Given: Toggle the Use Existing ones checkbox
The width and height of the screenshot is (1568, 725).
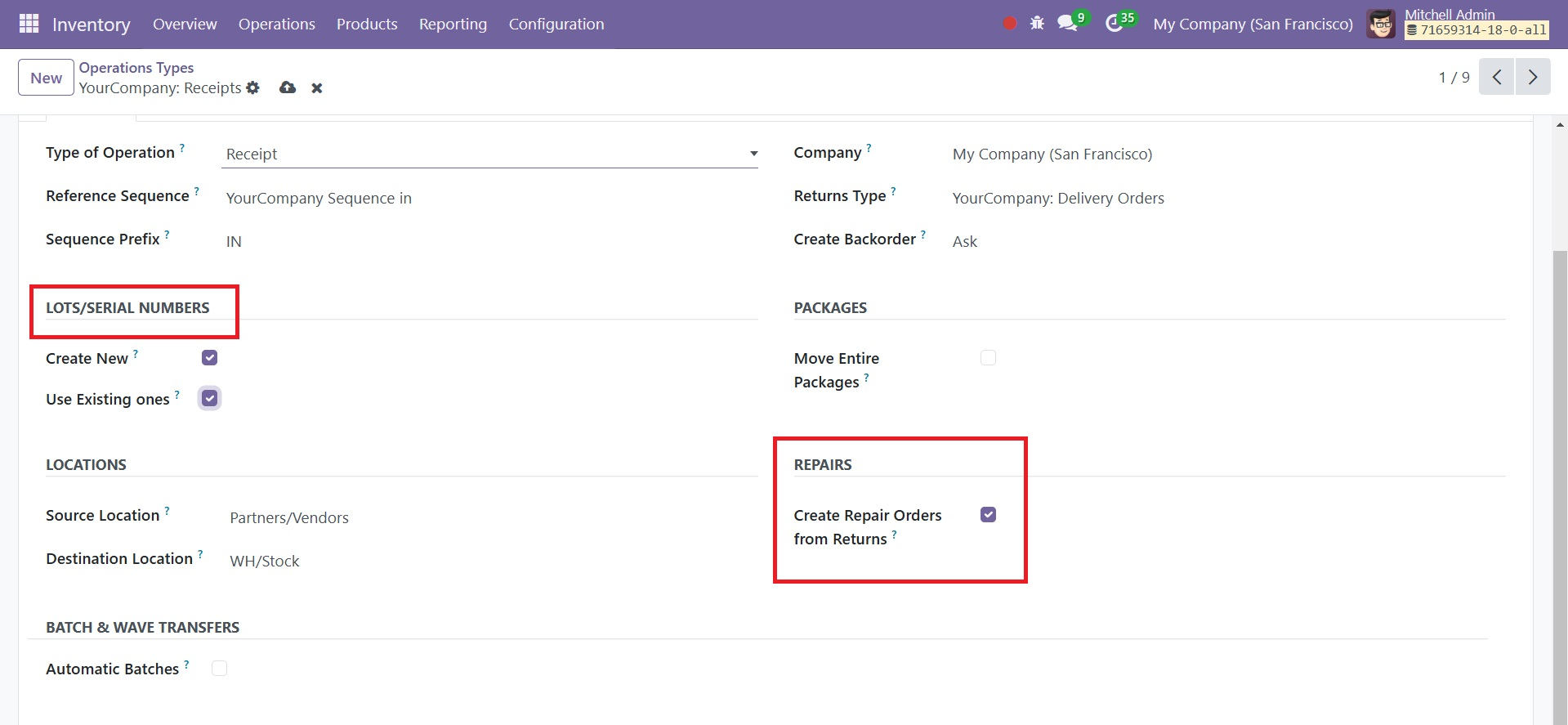Looking at the screenshot, I should coord(210,398).
